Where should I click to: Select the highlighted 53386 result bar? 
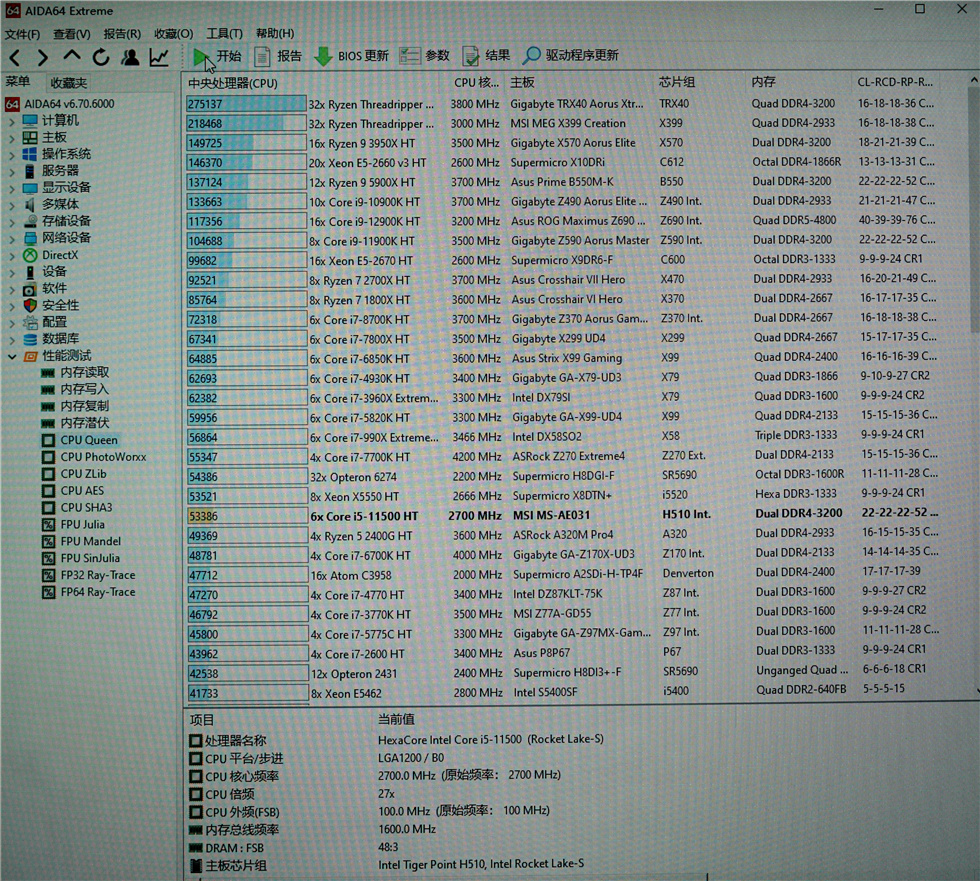247,516
